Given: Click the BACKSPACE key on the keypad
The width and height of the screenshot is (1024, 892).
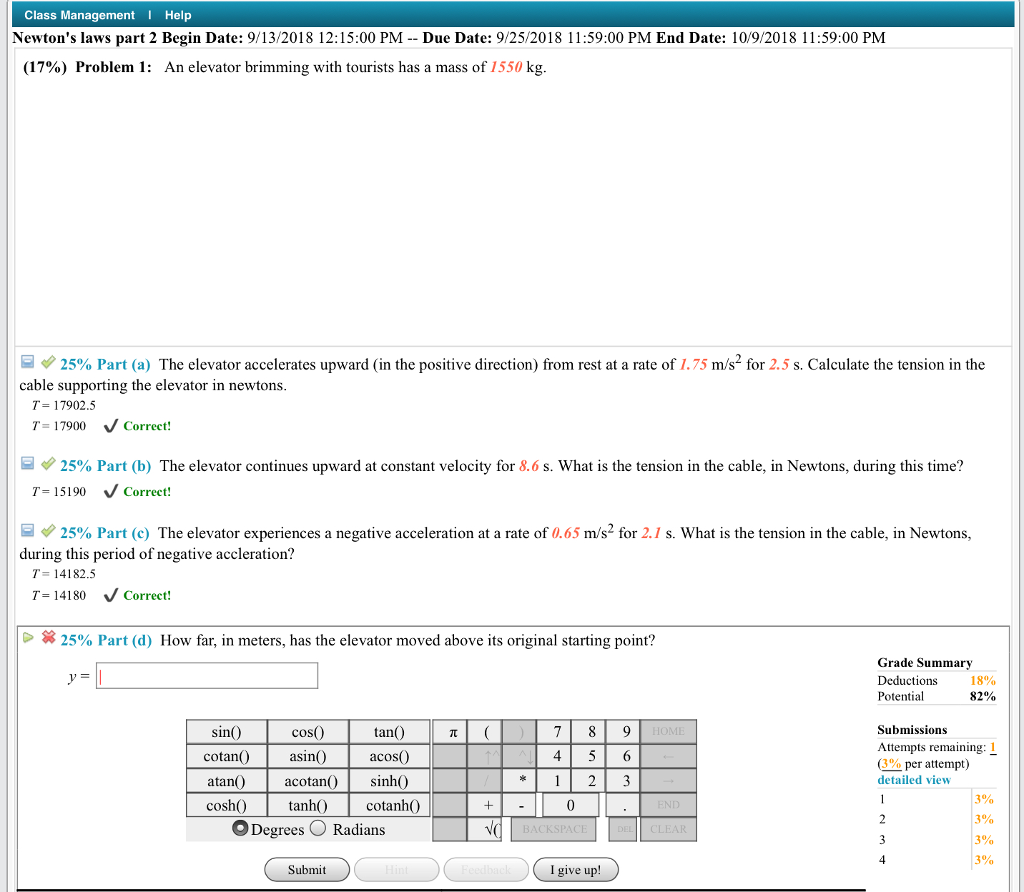Looking at the screenshot, I should [x=553, y=829].
